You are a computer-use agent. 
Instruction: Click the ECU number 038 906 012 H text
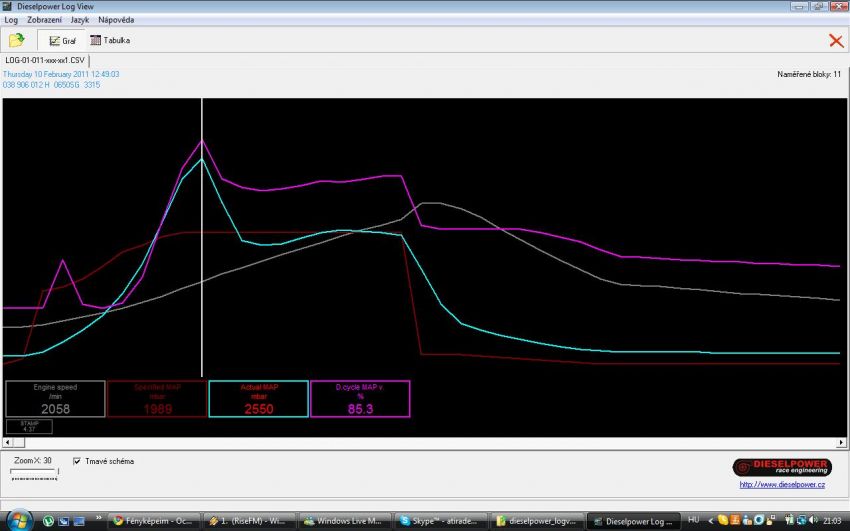click(x=26, y=85)
